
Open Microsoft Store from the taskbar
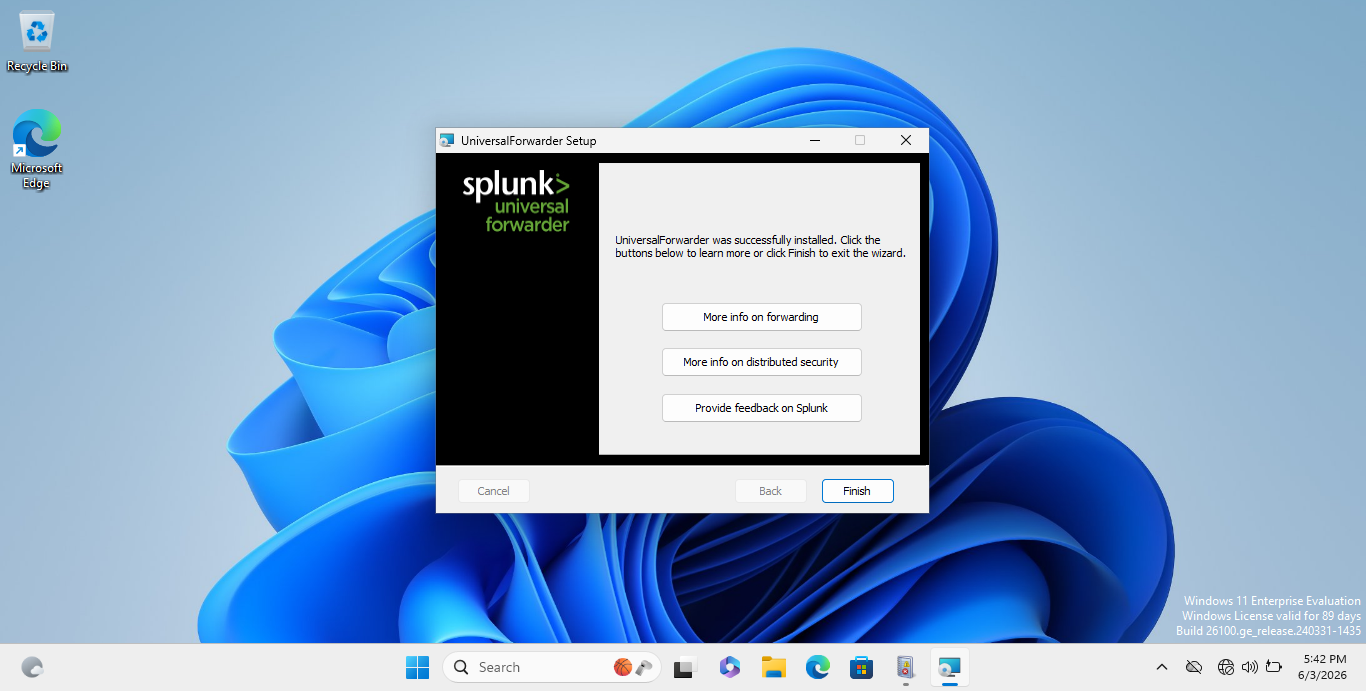coord(861,667)
